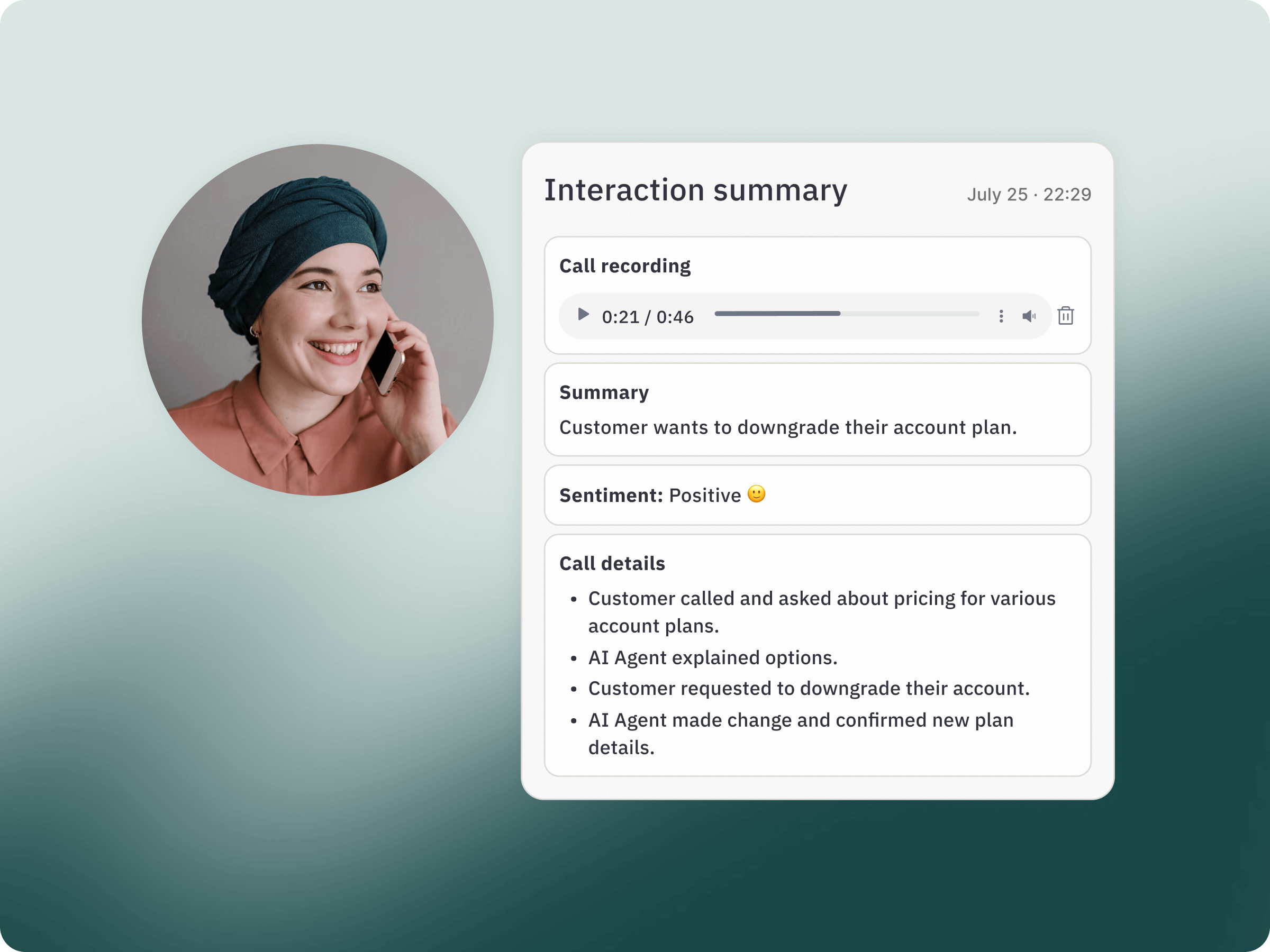Click the Interaction summary heading

[695, 190]
